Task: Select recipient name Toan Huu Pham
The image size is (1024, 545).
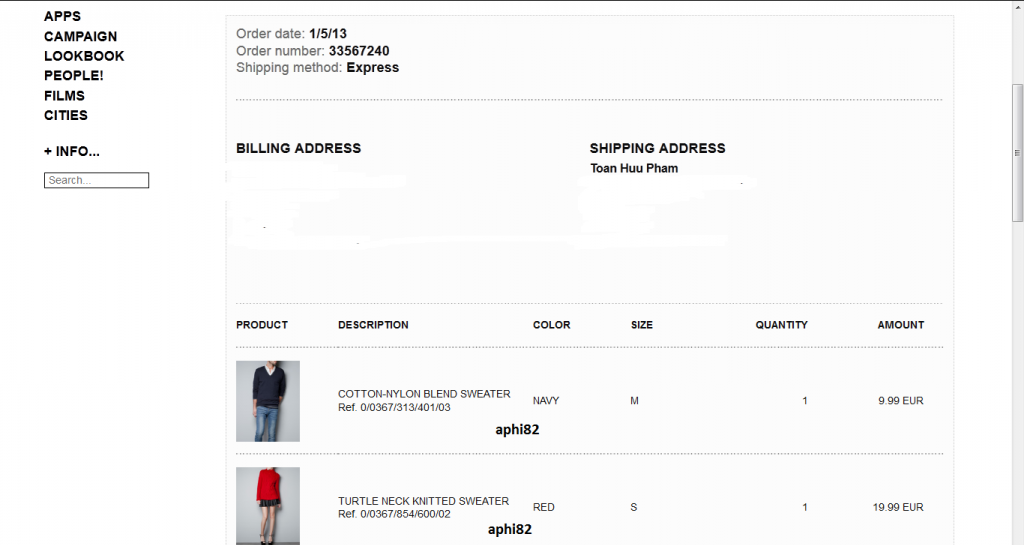Action: click(x=634, y=168)
